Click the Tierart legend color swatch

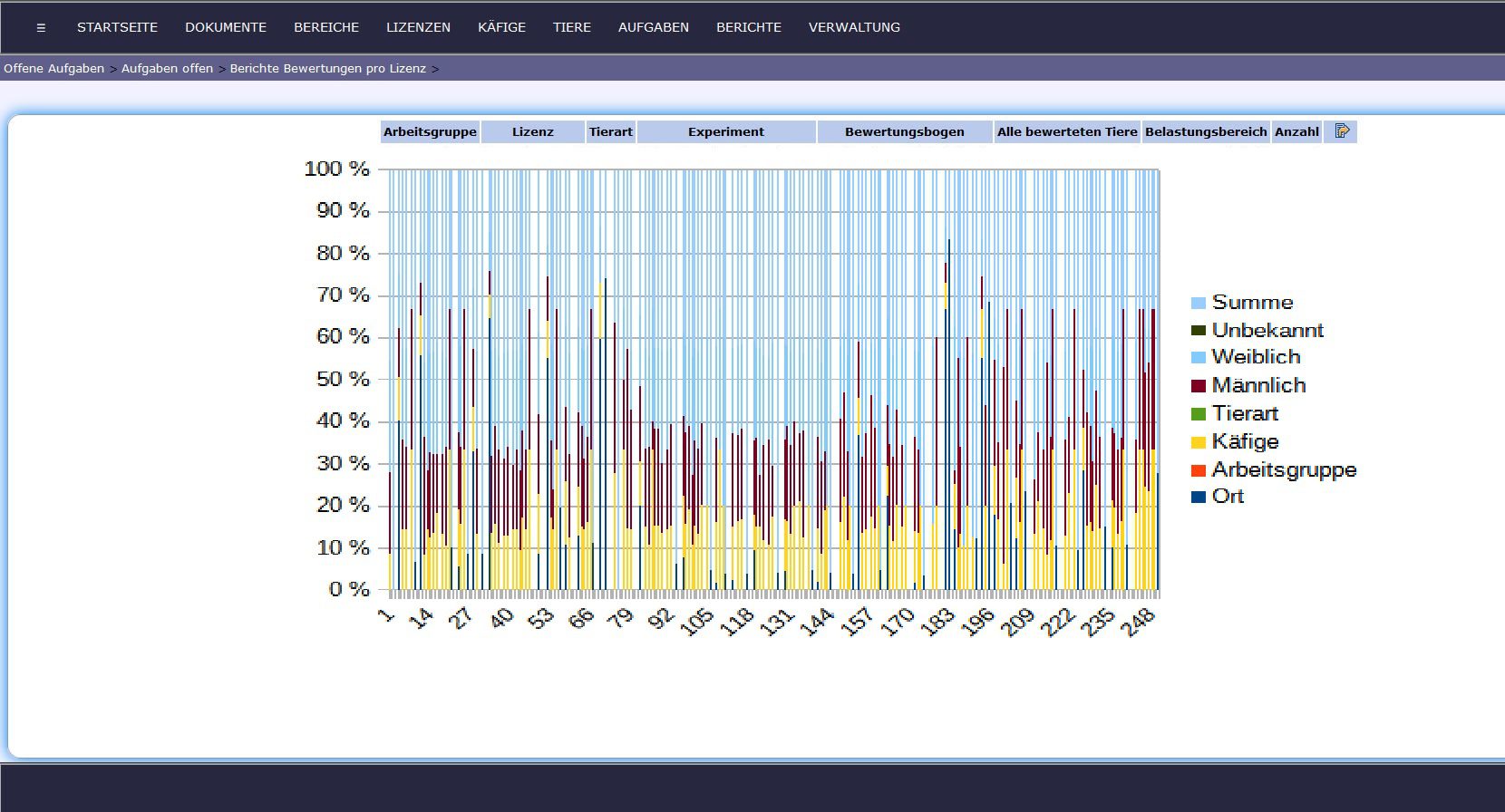[x=1199, y=414]
